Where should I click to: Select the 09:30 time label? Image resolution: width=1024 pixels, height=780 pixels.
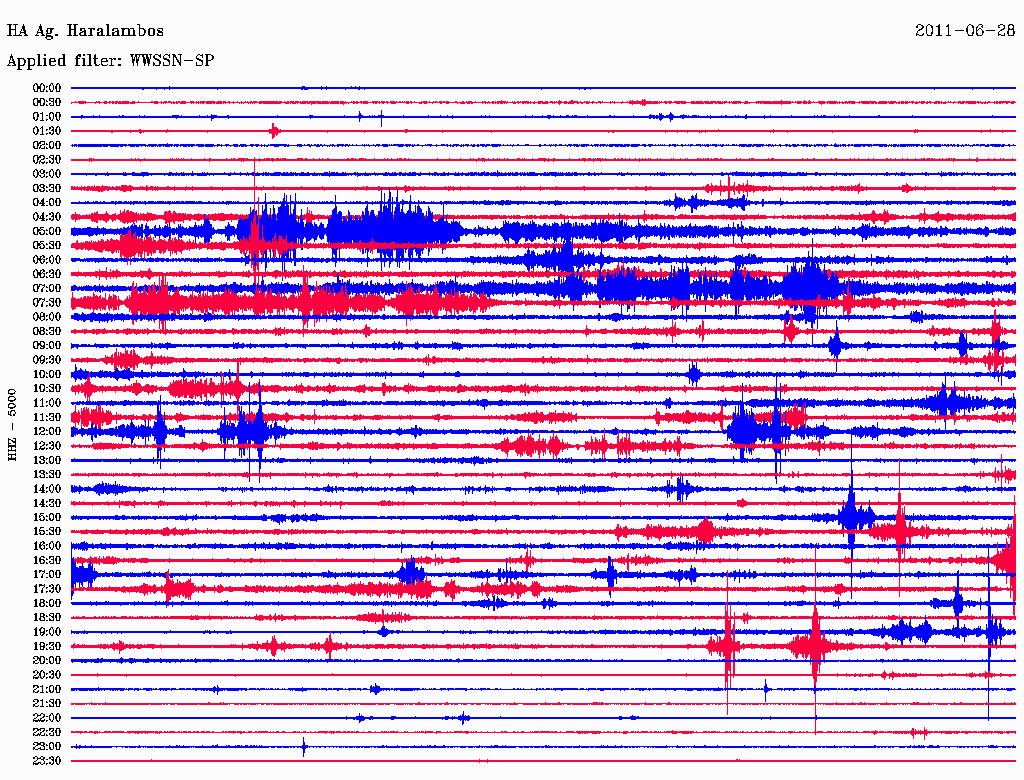47,361
